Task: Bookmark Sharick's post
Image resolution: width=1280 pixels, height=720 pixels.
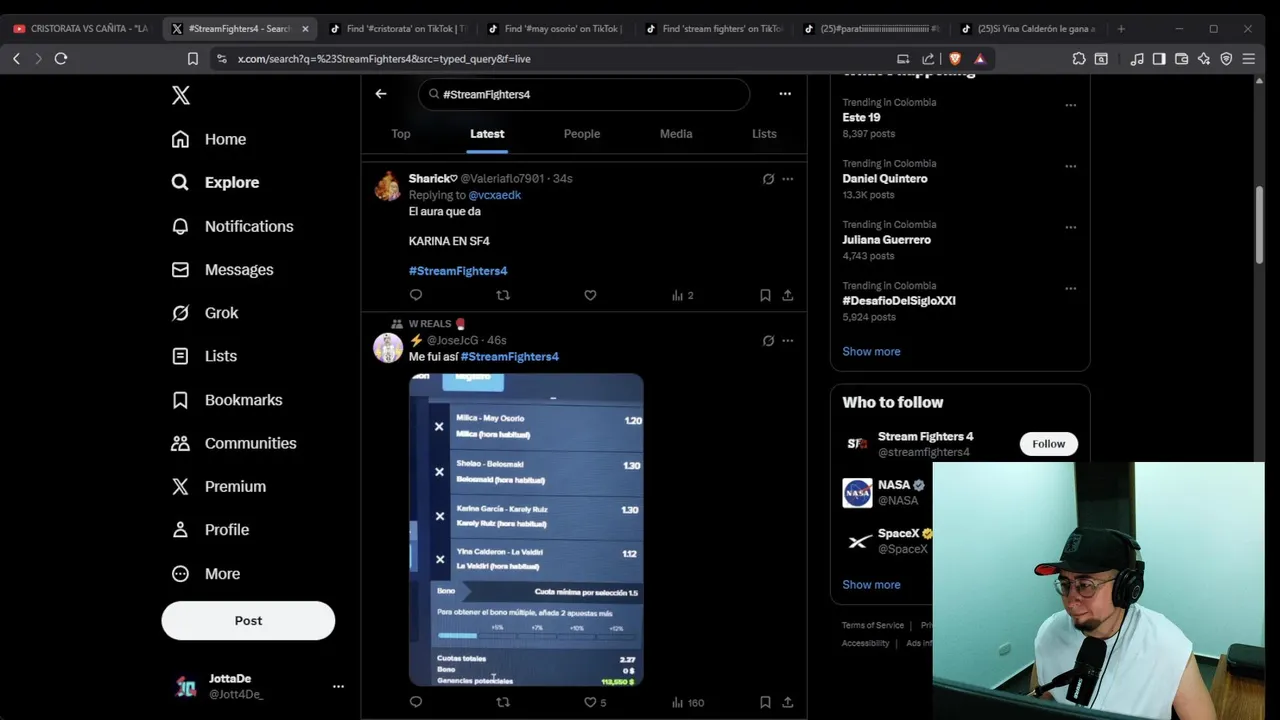Action: pyautogui.click(x=765, y=295)
